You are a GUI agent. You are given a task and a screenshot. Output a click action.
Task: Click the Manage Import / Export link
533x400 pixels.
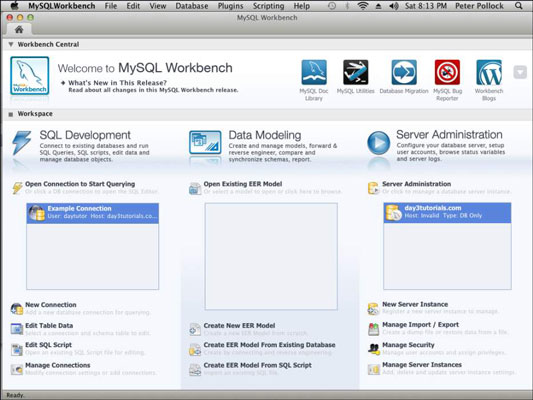click(x=420, y=325)
